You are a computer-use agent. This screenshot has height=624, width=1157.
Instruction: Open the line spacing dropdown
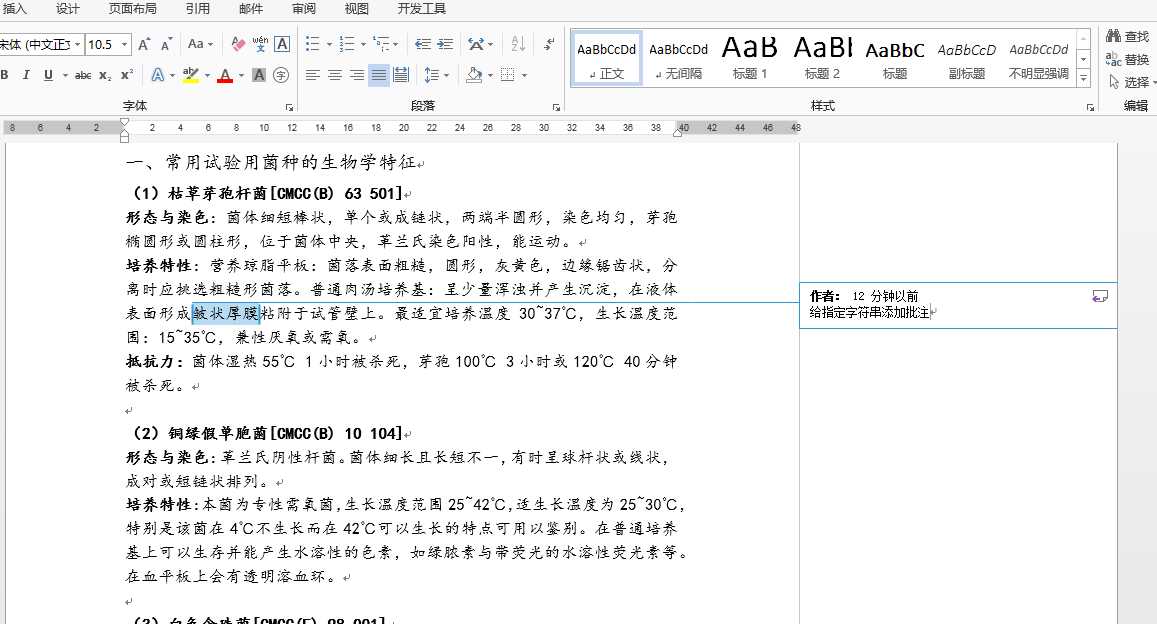pyautogui.click(x=436, y=74)
